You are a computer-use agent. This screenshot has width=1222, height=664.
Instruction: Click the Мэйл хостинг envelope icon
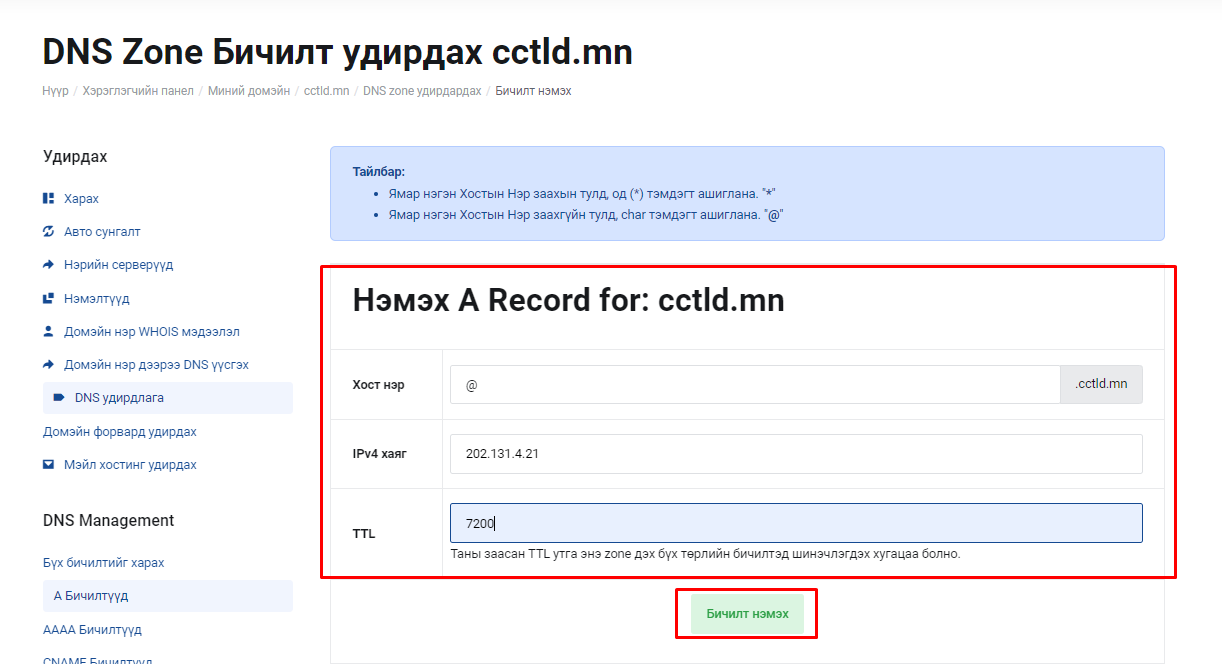click(x=48, y=465)
